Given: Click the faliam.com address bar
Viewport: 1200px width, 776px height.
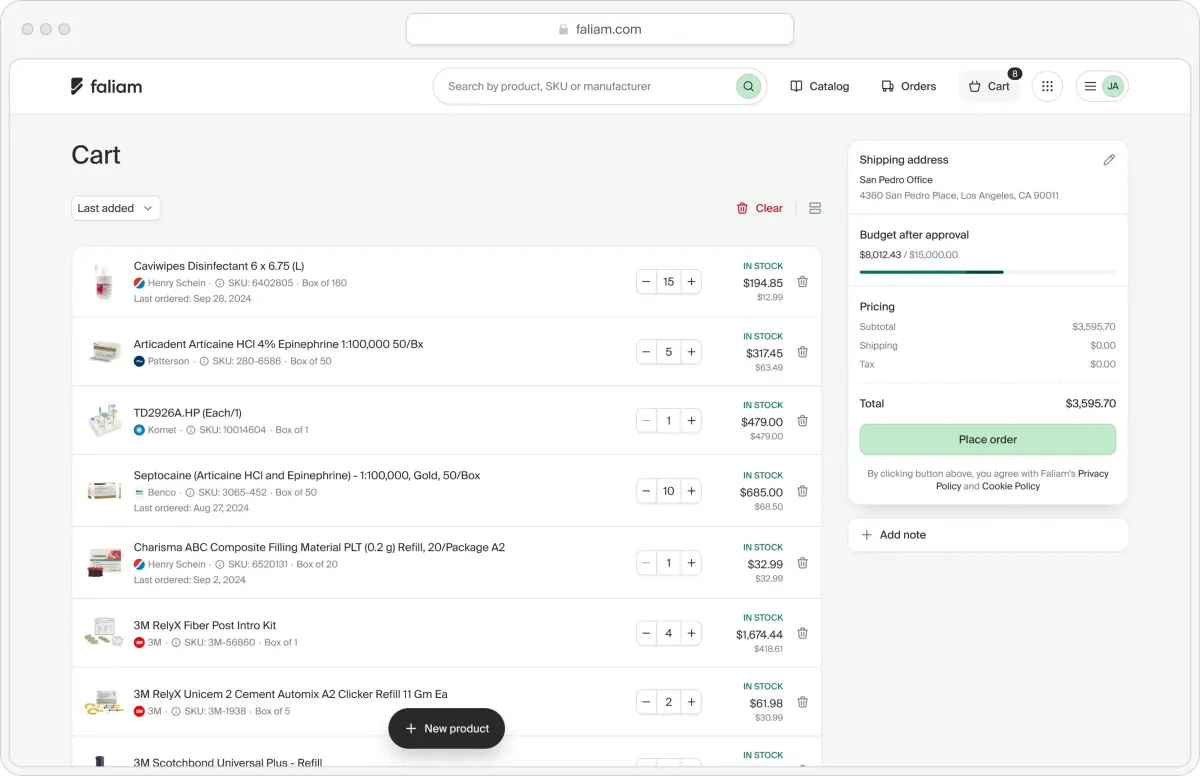Looking at the screenshot, I should click(x=600, y=29).
